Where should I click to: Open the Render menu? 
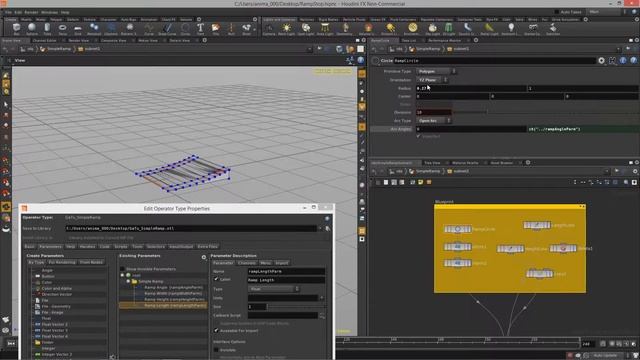[x=31, y=13]
